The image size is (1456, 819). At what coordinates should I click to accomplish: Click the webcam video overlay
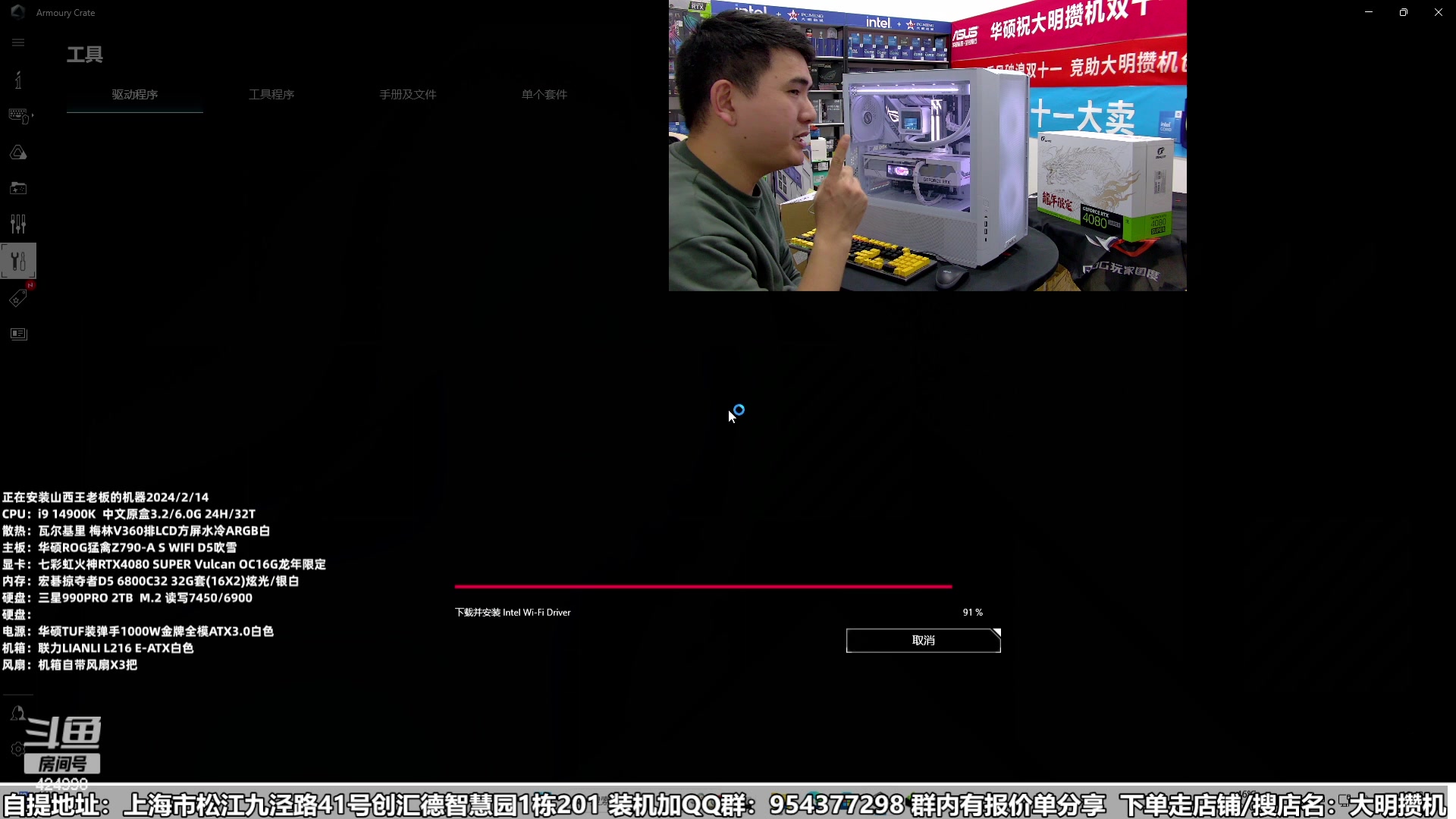point(927,146)
